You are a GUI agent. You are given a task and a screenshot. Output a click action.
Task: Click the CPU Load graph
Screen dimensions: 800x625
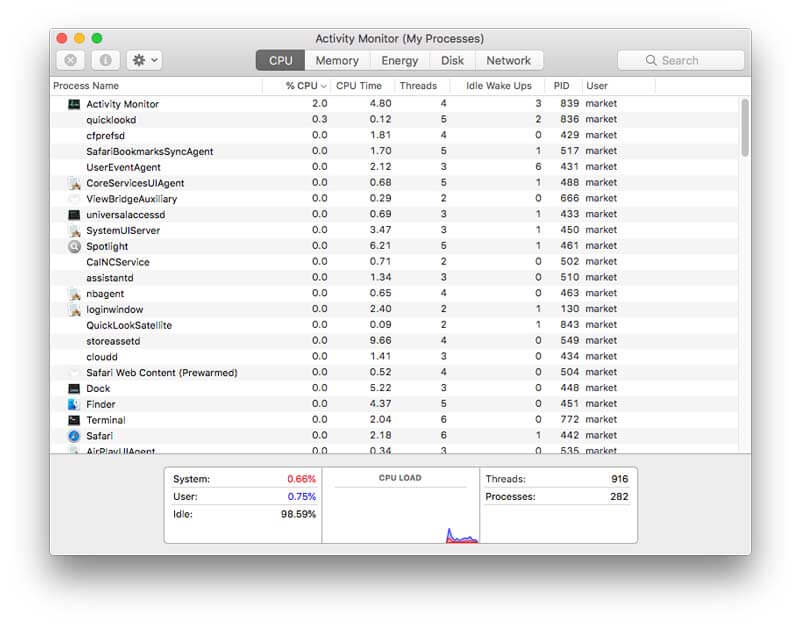400,510
